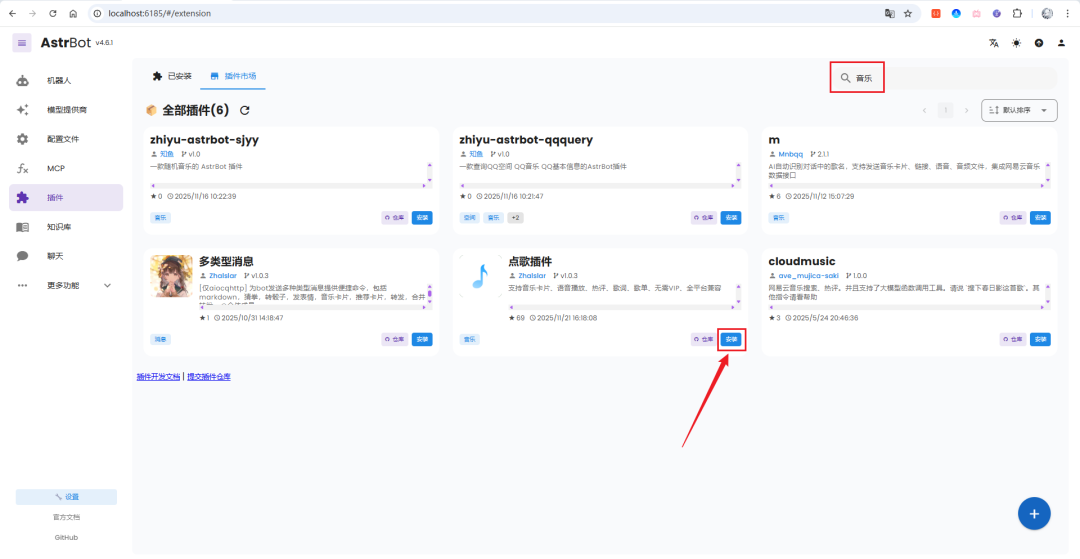1080x559 pixels.
Task: Click the language translation icon in the header
Action: tap(994, 43)
